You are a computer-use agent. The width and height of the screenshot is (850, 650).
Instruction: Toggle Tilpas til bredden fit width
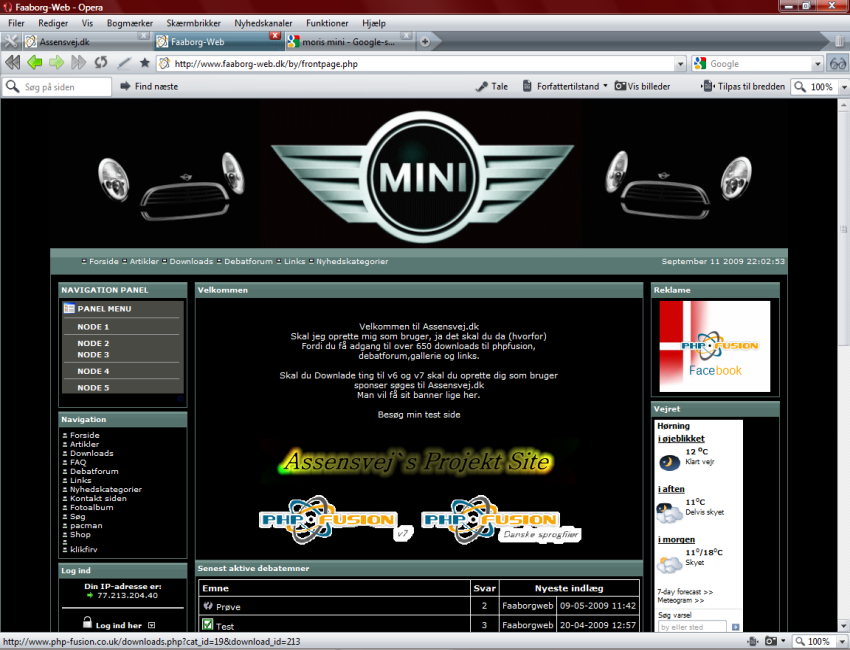[x=743, y=87]
